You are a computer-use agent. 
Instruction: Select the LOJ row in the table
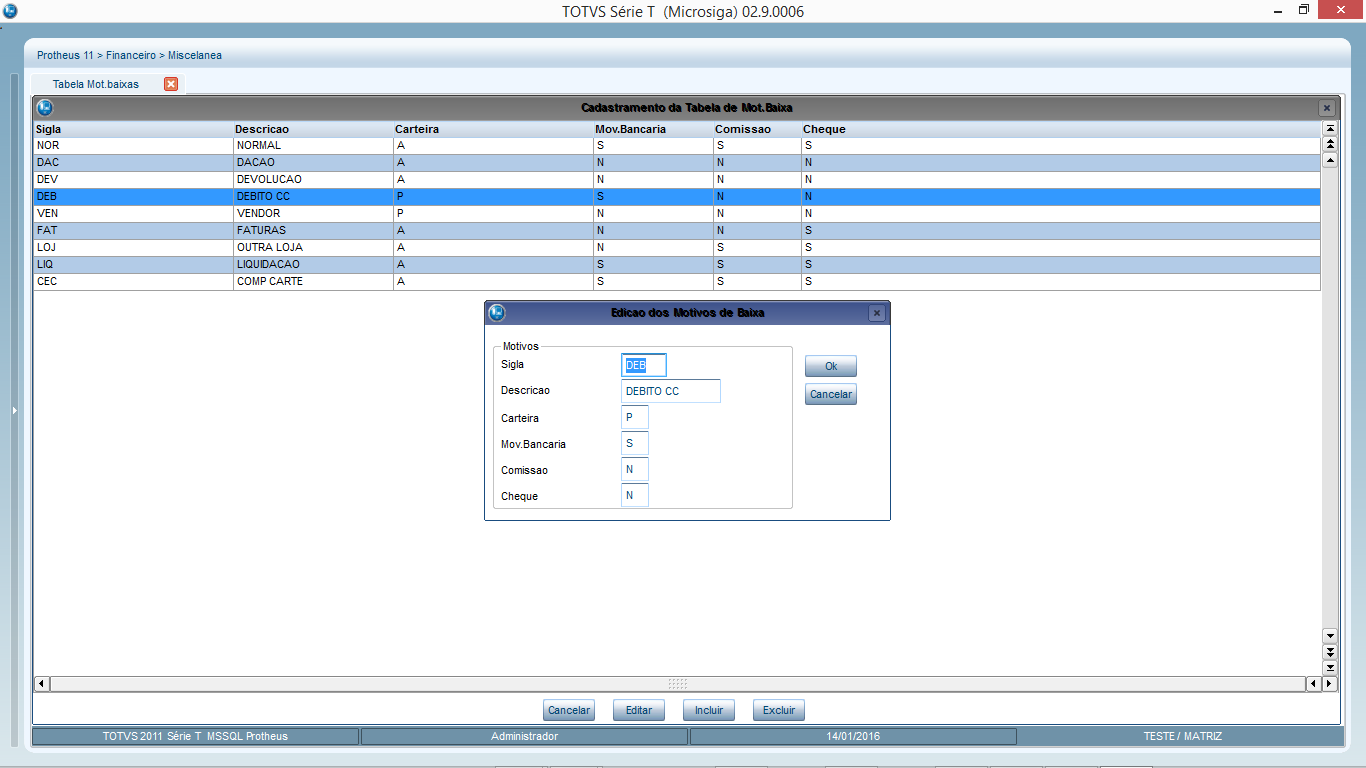677,248
